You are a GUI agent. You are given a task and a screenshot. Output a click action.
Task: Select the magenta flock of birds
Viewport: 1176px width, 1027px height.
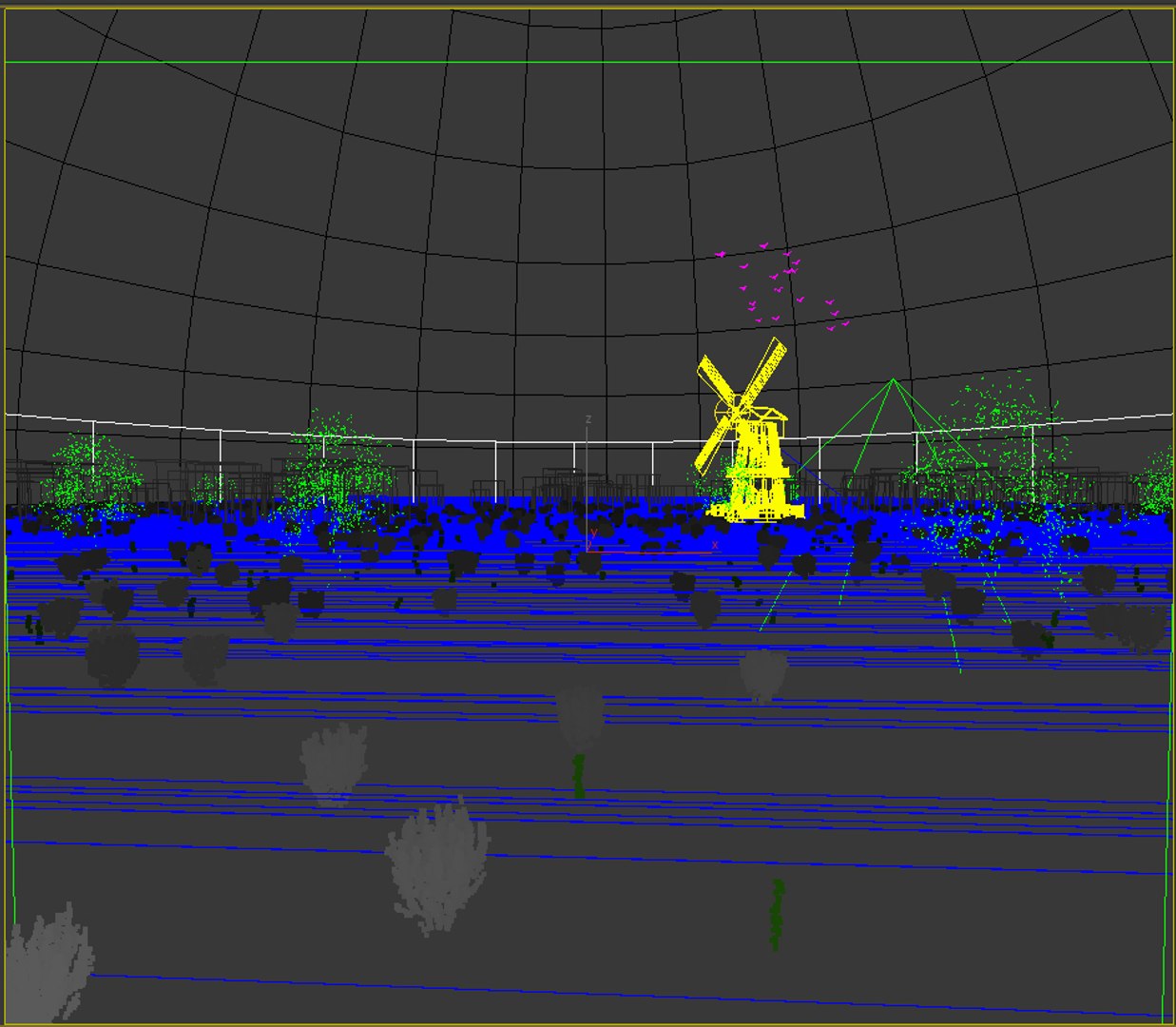click(x=784, y=287)
